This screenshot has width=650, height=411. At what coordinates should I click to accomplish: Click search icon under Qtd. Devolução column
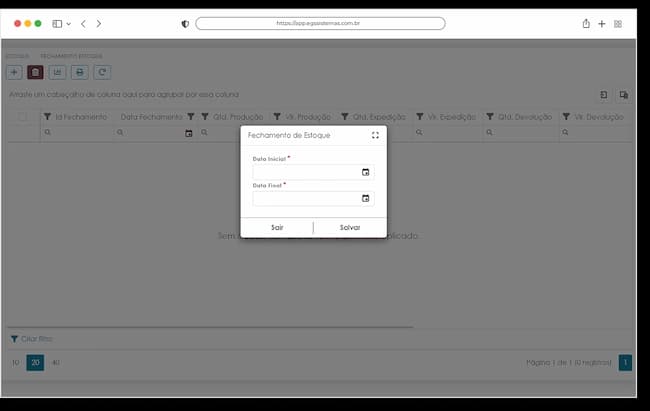pos(489,132)
